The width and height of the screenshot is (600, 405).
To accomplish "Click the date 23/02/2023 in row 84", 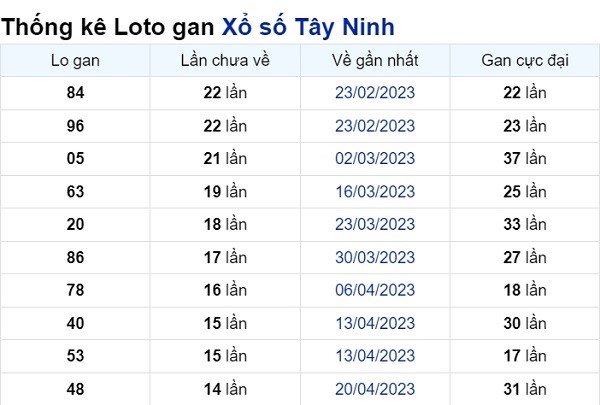I will click(x=375, y=93).
